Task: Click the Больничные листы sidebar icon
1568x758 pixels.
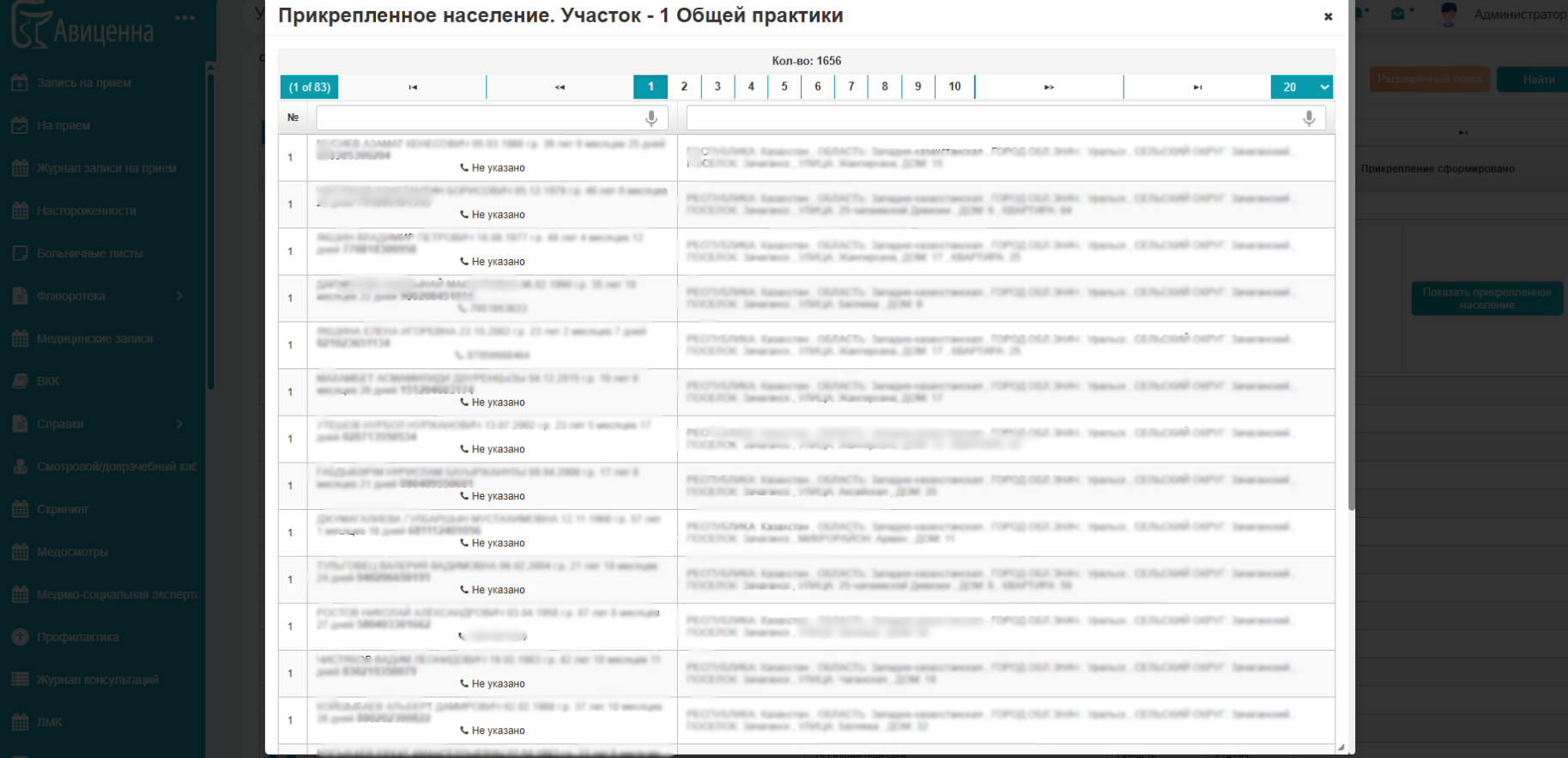Action: click(x=21, y=253)
